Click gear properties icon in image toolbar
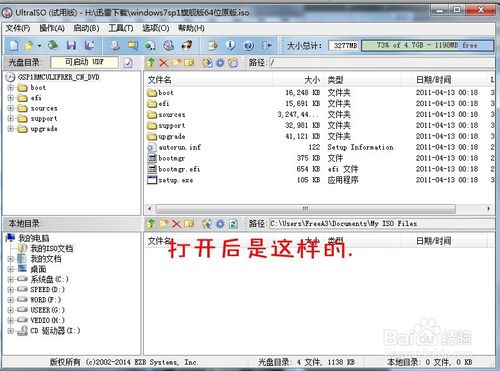The height and width of the screenshot is (371, 500). click(220, 63)
